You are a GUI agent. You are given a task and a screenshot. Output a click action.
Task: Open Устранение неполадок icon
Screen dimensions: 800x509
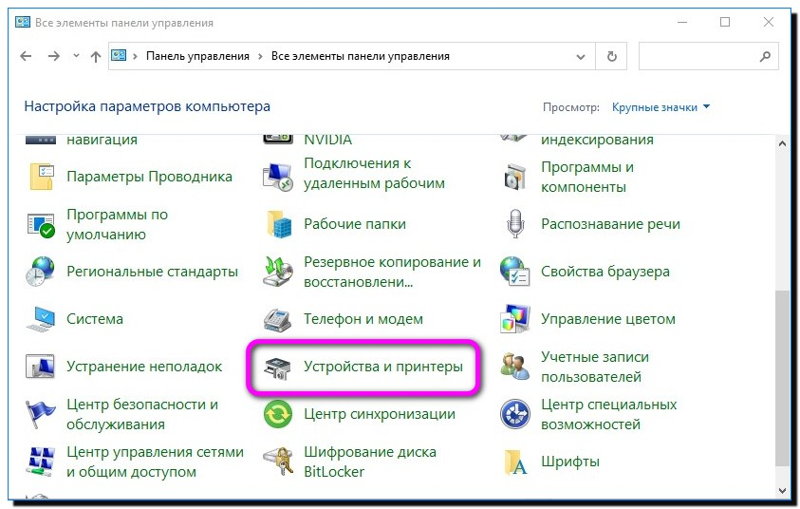pos(40,367)
